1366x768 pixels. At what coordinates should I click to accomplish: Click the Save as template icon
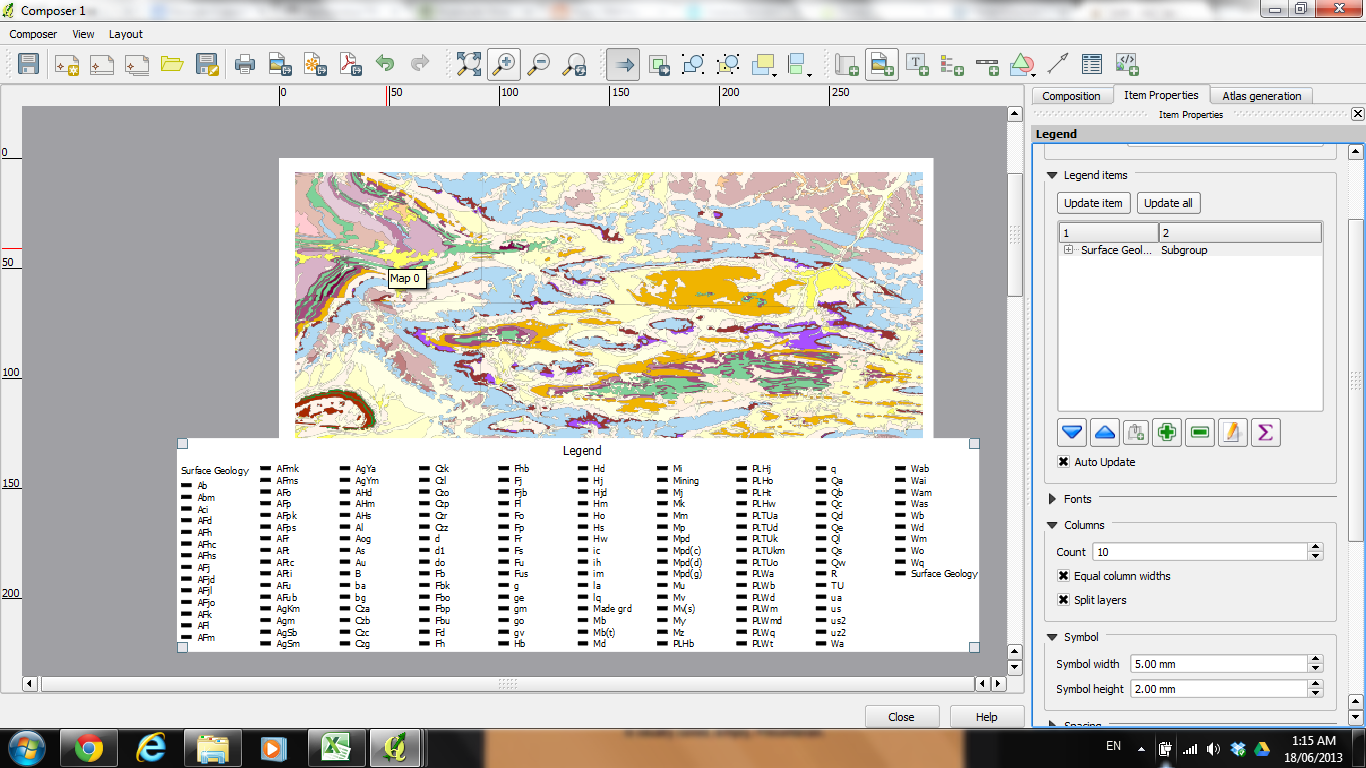tap(207, 65)
